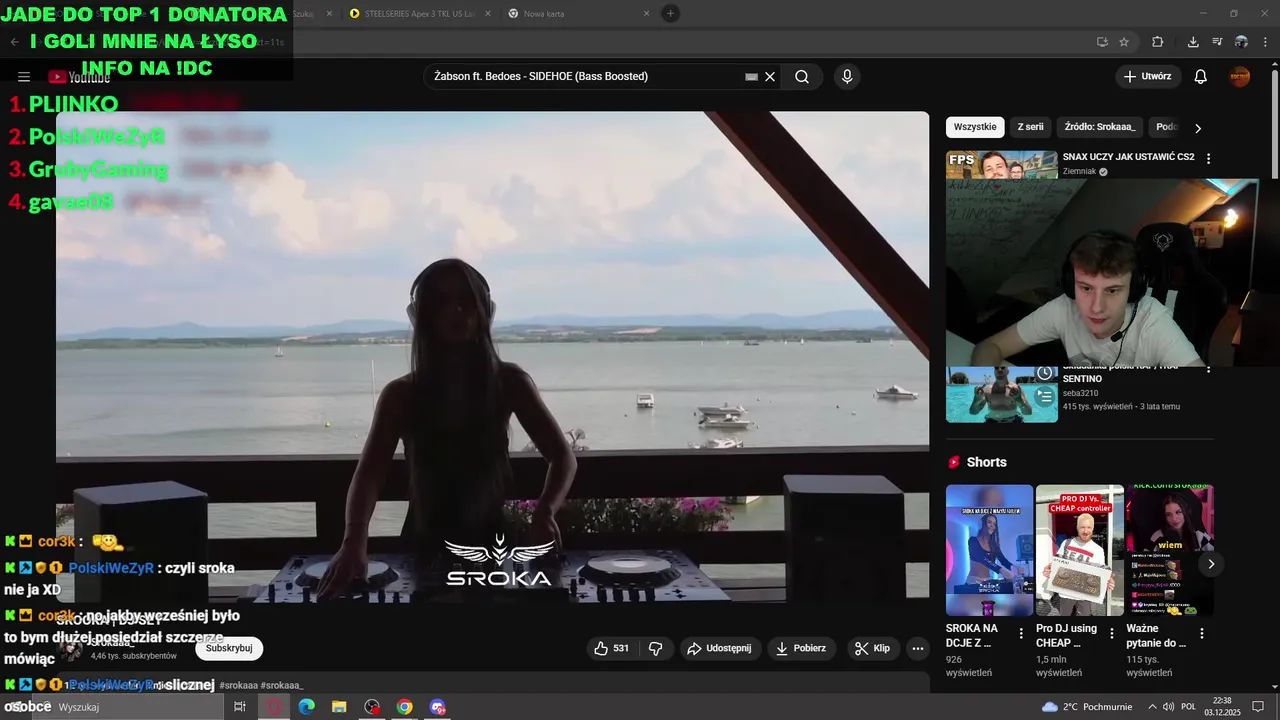Focus Windows Wyszukaj search box
This screenshot has width=1280, height=720.
click(130, 707)
